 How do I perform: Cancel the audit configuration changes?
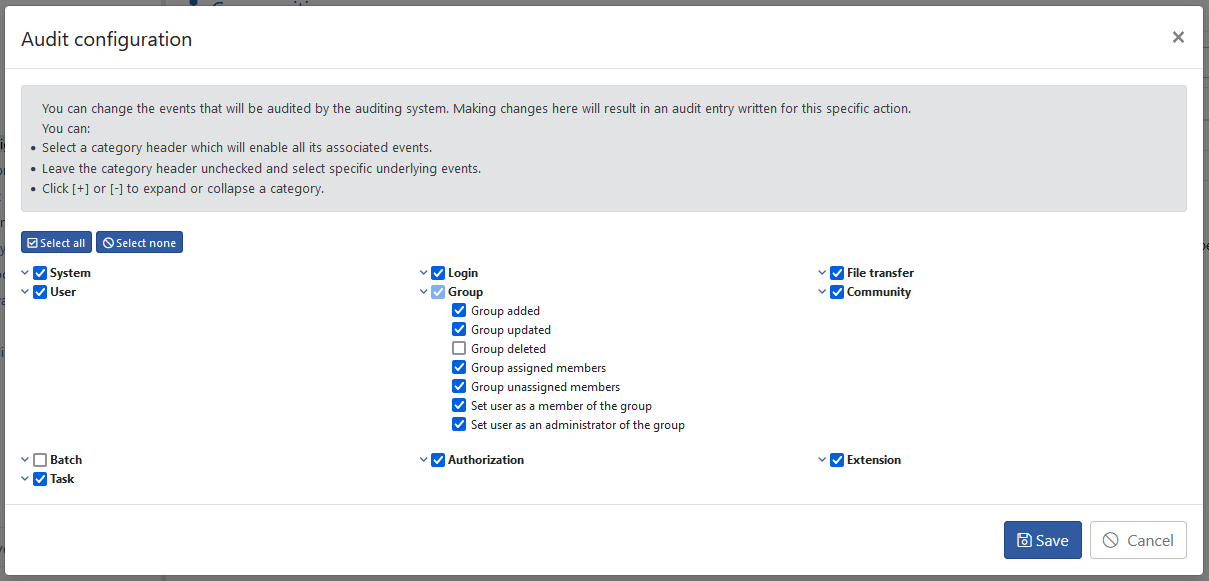[x=1138, y=540]
